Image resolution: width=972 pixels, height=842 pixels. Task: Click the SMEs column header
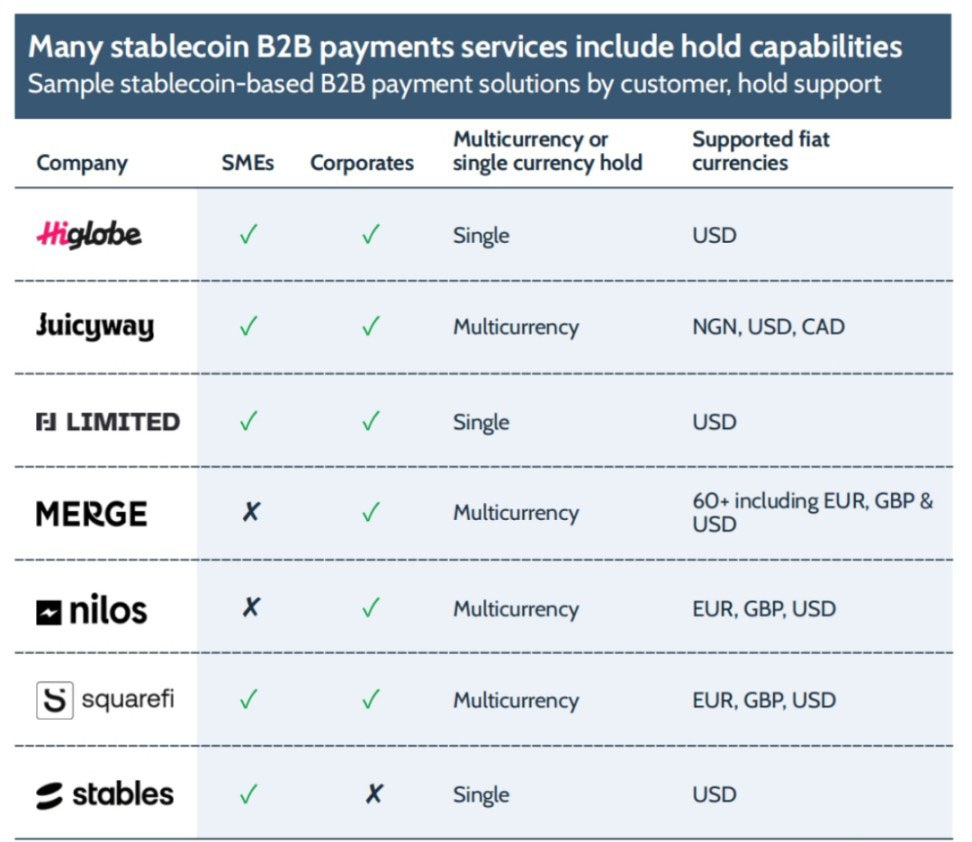[249, 163]
